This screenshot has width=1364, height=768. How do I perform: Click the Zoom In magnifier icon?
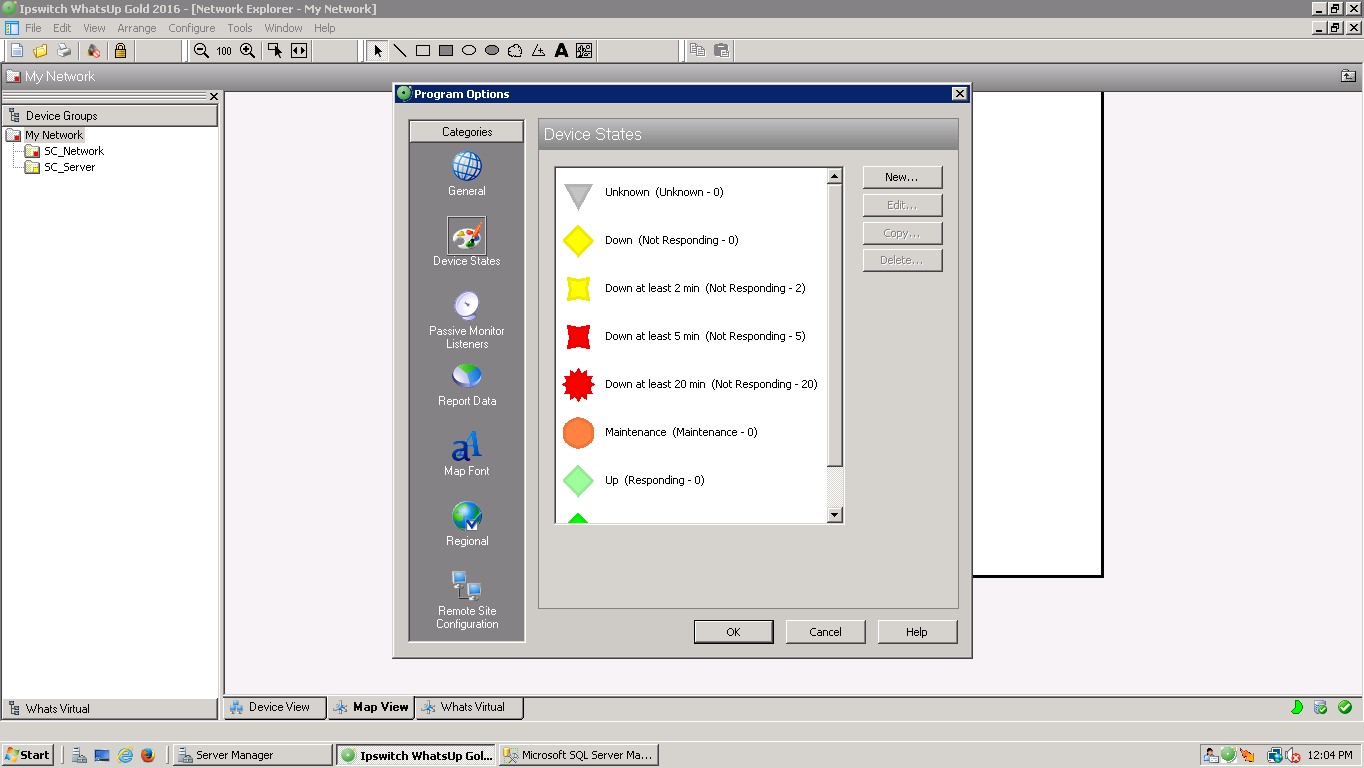pos(247,50)
